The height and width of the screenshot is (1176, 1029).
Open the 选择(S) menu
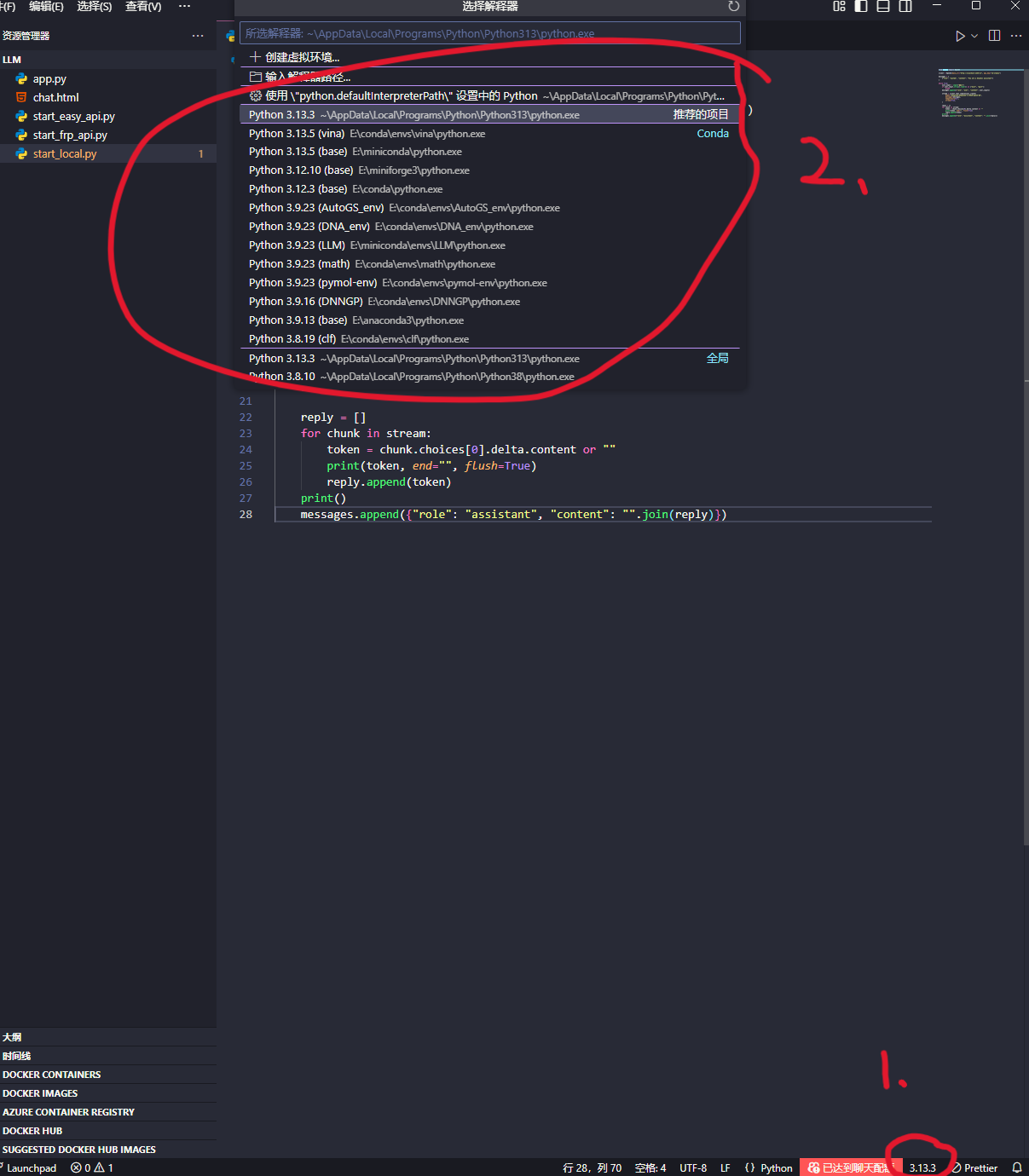click(94, 6)
